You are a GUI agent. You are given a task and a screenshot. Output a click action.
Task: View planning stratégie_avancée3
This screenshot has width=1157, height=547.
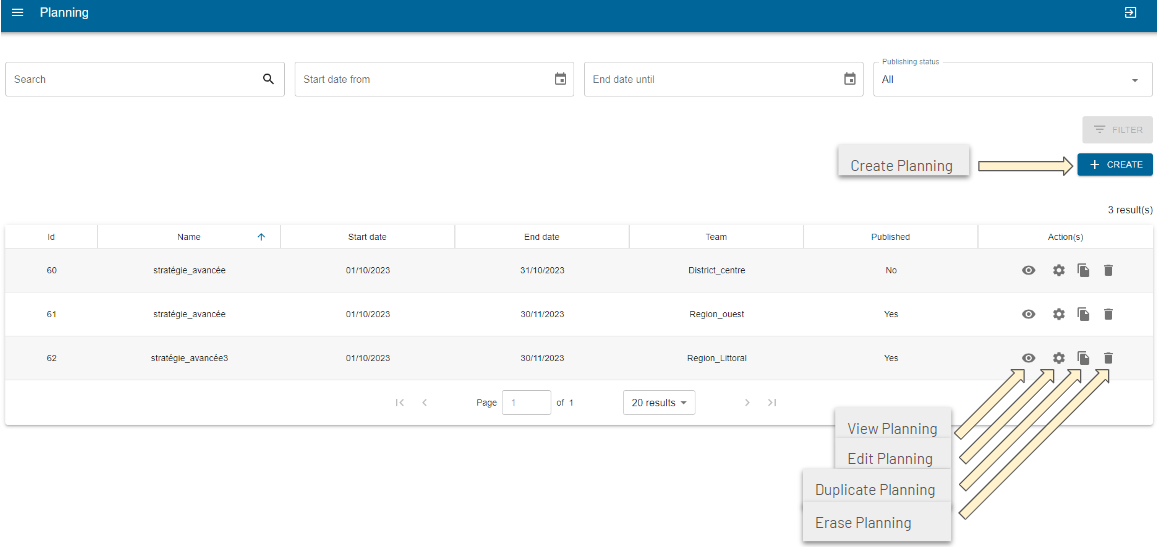pos(1029,358)
